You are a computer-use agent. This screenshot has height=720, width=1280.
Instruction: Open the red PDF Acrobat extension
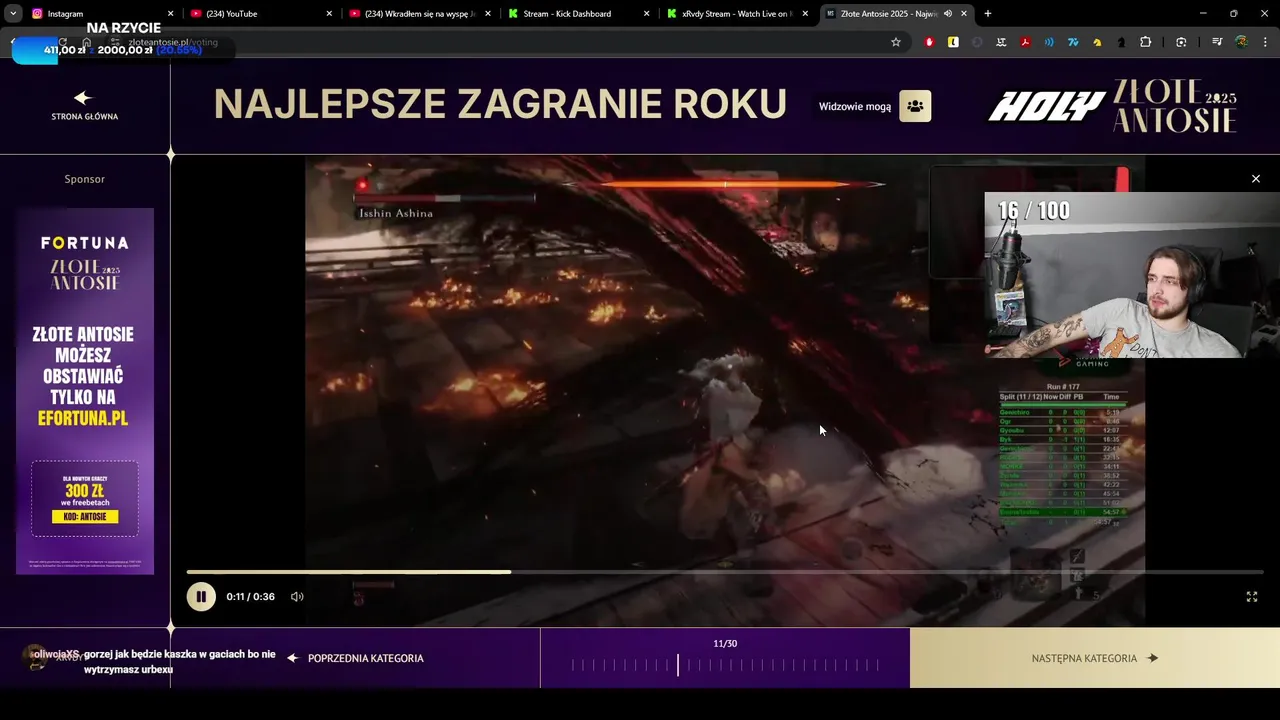pos(1025,42)
